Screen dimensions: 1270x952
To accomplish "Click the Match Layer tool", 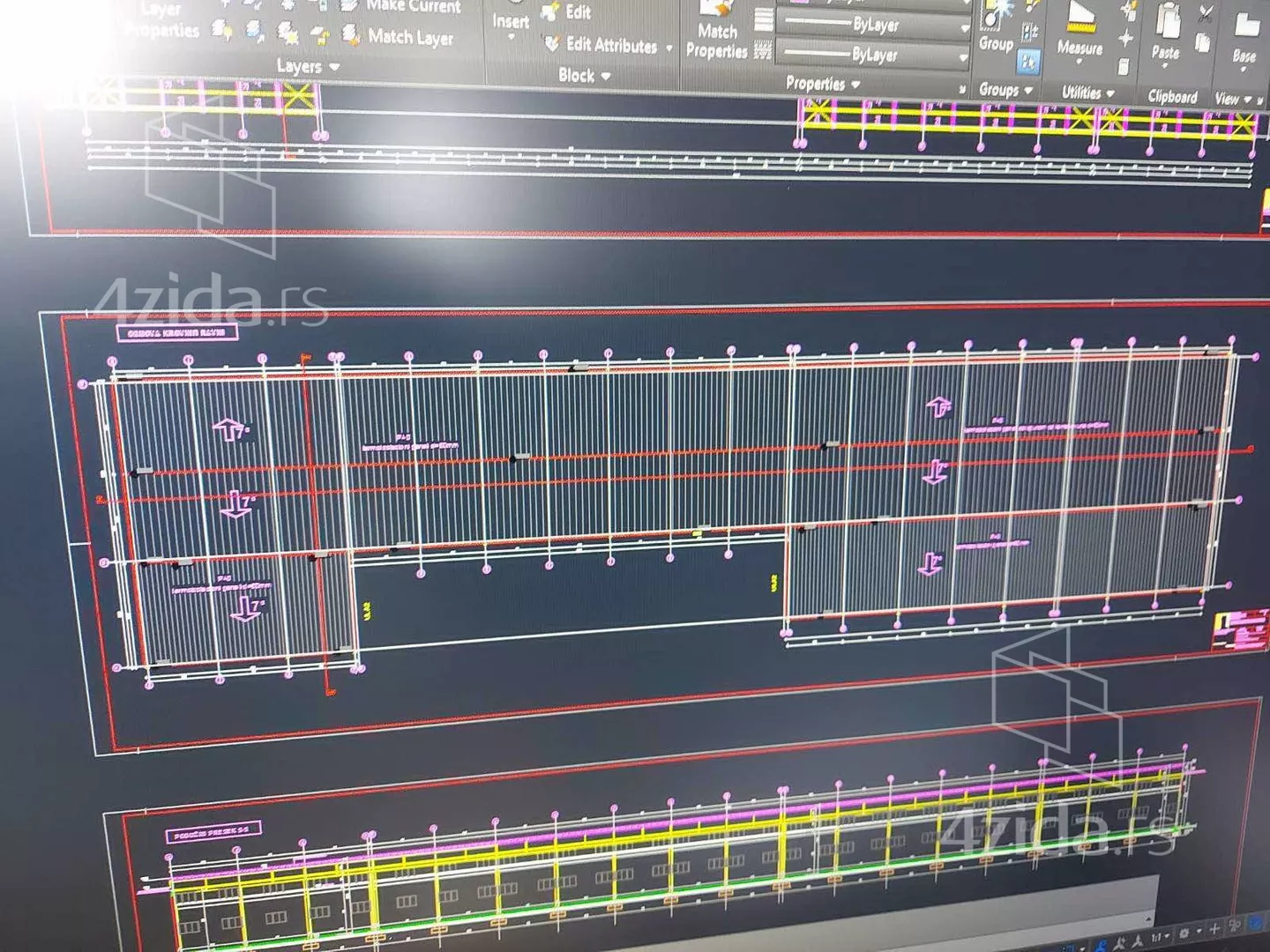I will [399, 36].
